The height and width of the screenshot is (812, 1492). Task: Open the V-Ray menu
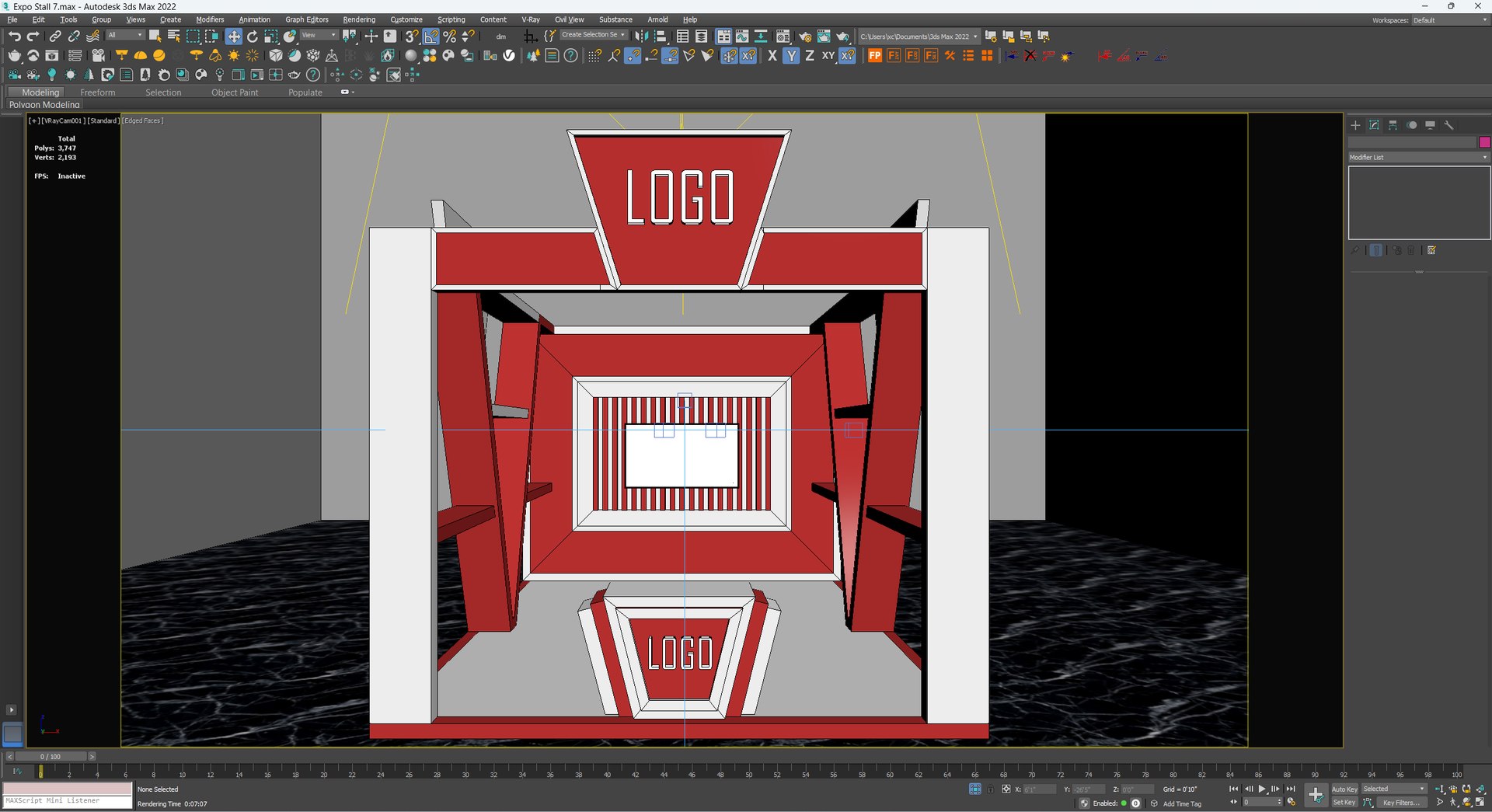click(531, 20)
